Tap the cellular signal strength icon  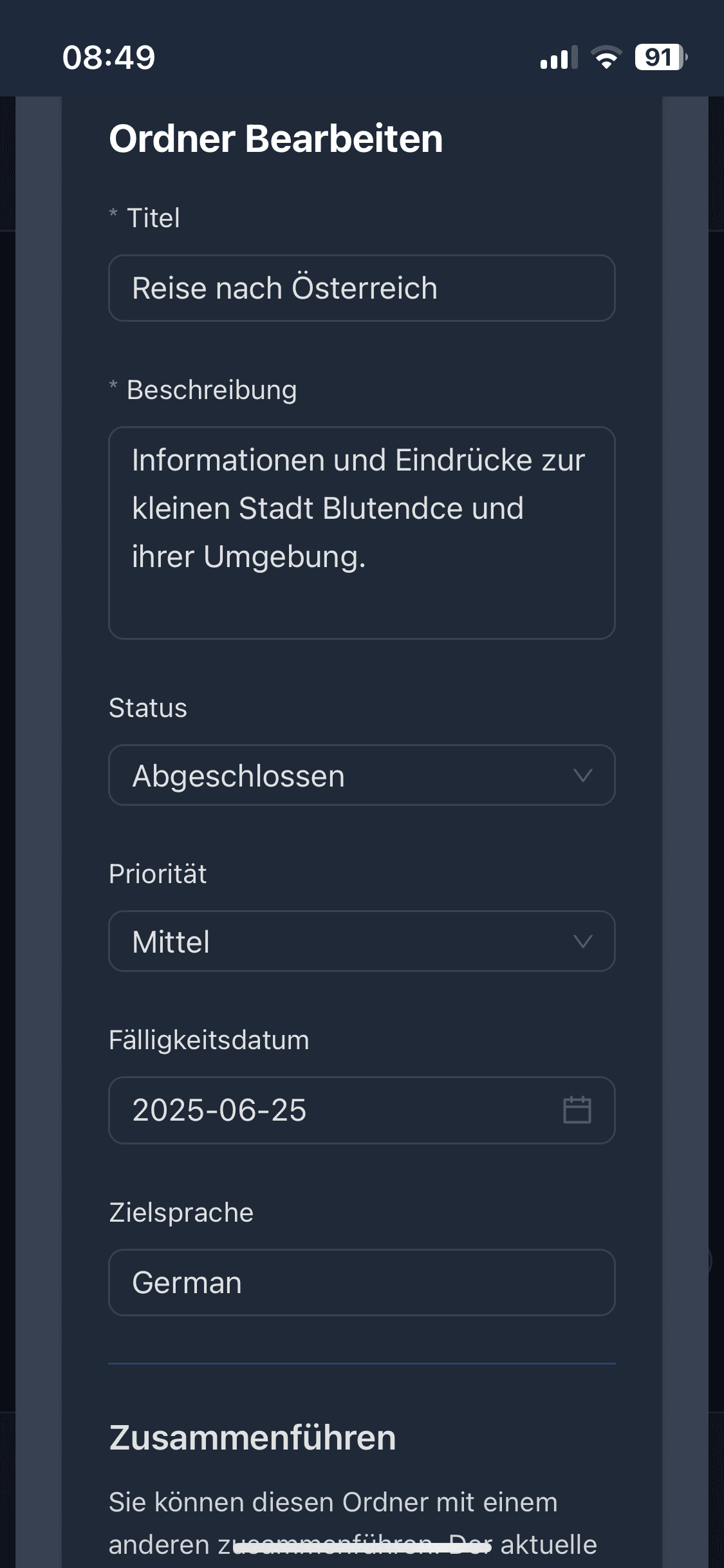coord(558,57)
